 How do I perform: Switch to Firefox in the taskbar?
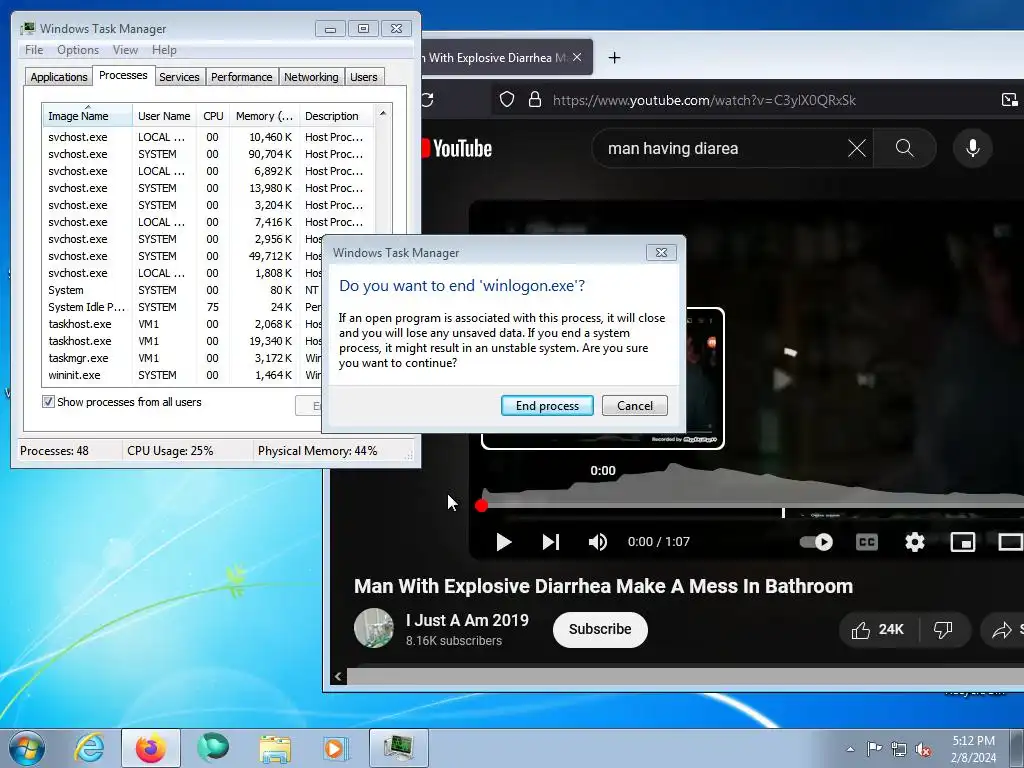151,748
